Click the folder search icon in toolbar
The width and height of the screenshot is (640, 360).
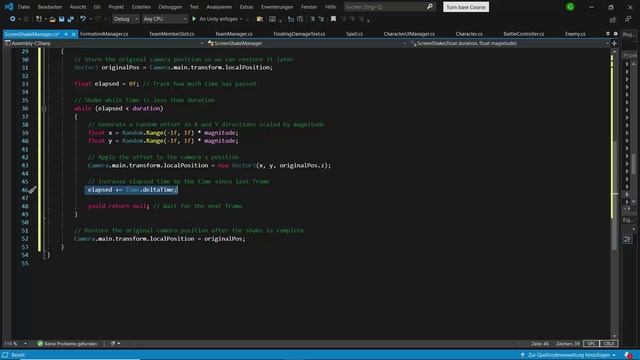click(260, 19)
